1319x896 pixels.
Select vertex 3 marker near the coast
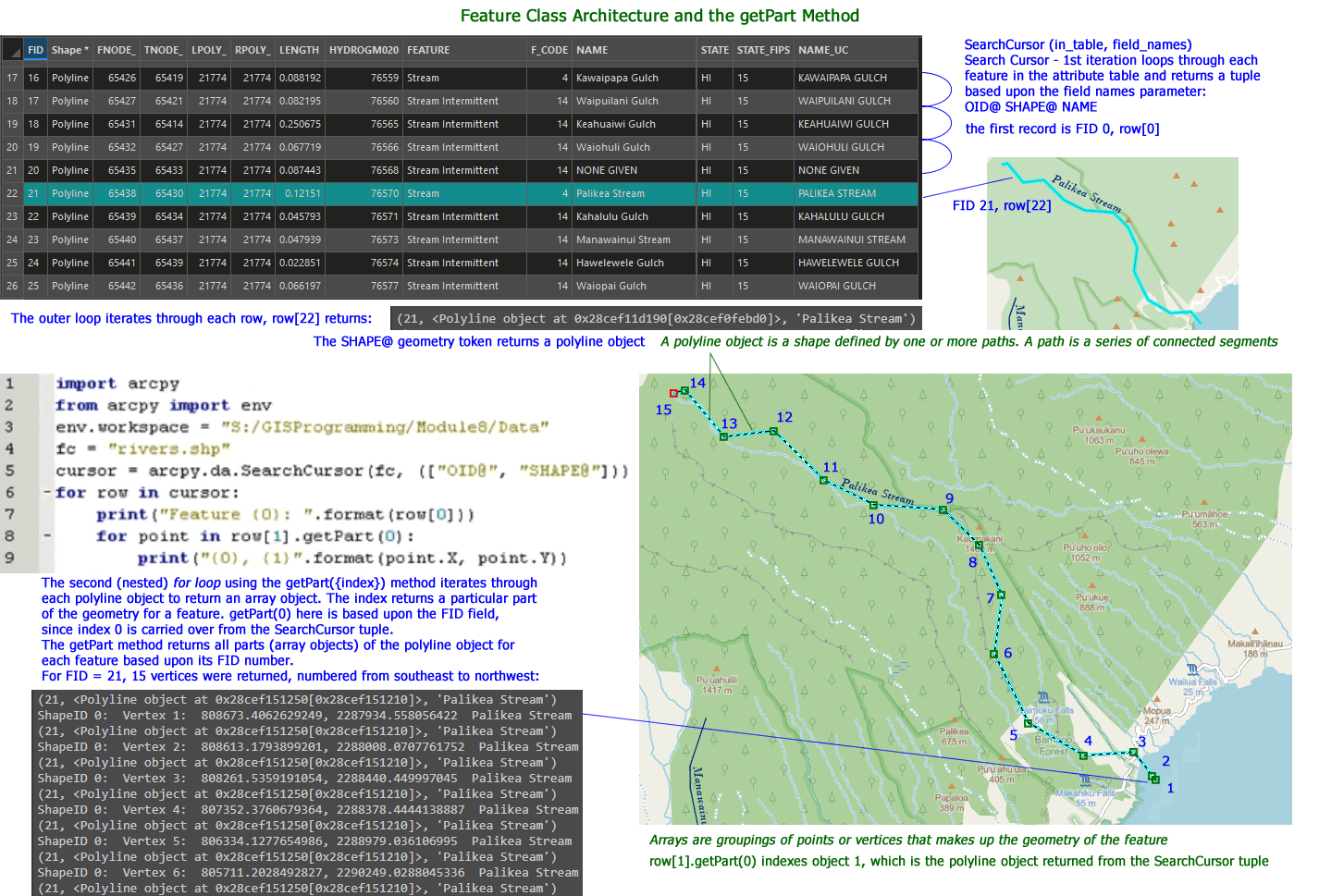(x=1133, y=753)
